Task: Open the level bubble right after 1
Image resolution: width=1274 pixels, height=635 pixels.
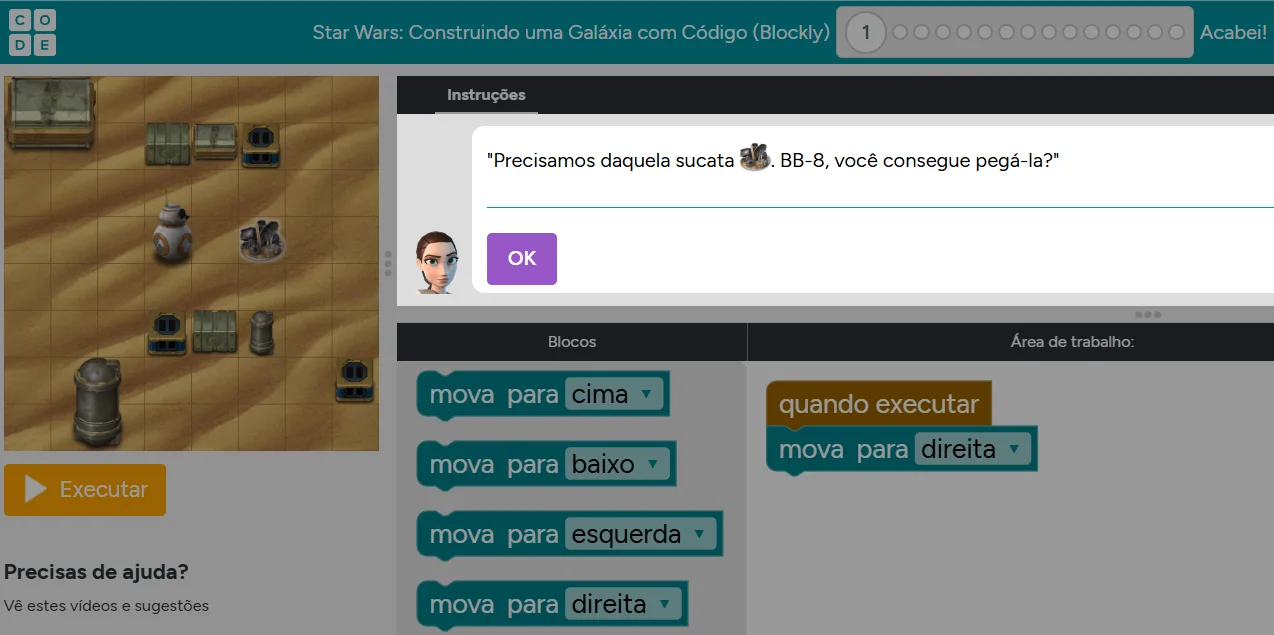Action: coord(900,32)
